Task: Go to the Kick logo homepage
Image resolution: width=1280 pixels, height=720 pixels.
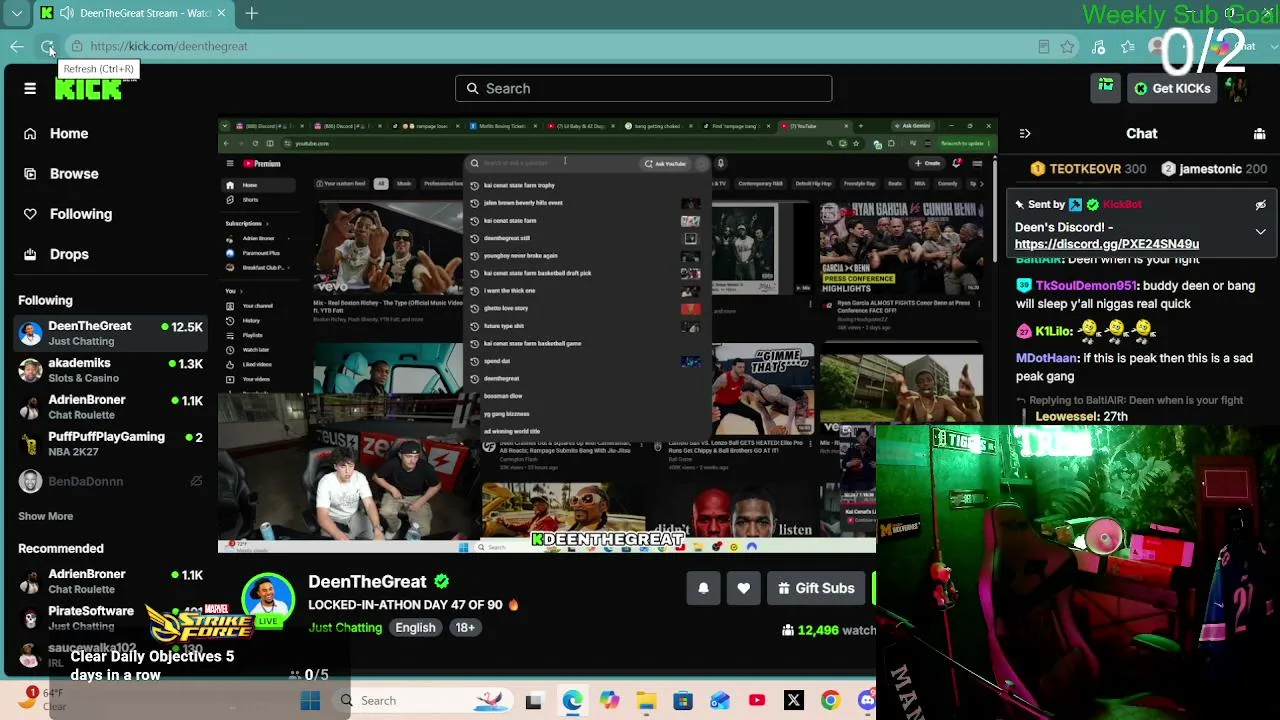Action: click(88, 89)
